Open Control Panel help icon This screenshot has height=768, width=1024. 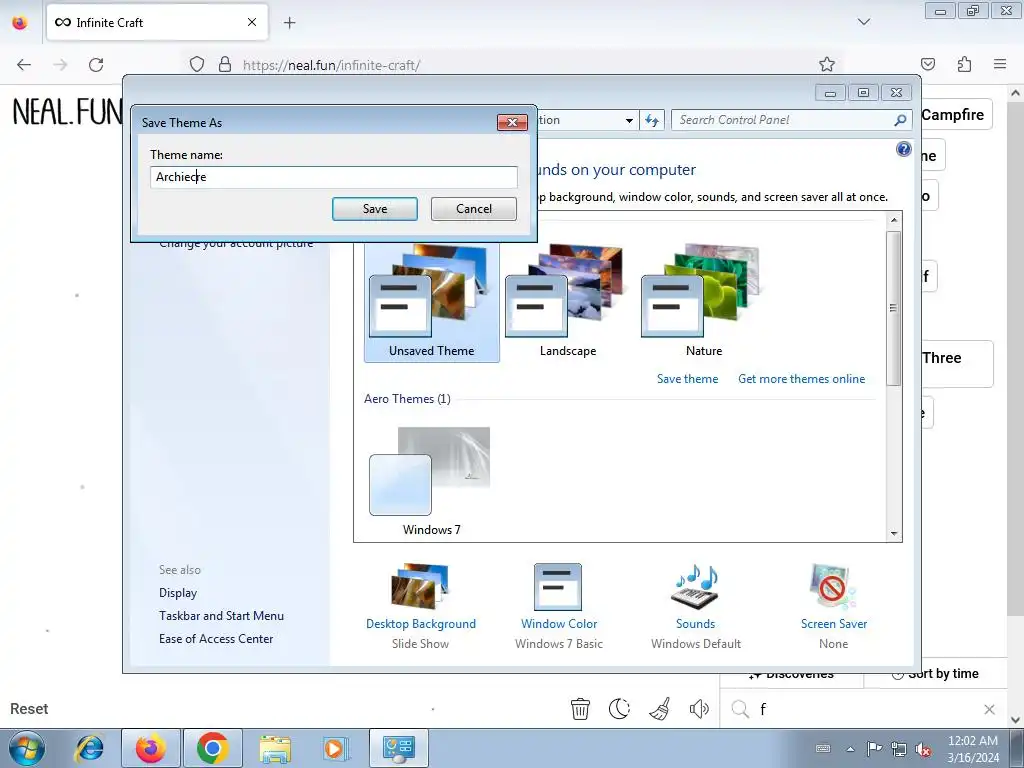click(903, 149)
